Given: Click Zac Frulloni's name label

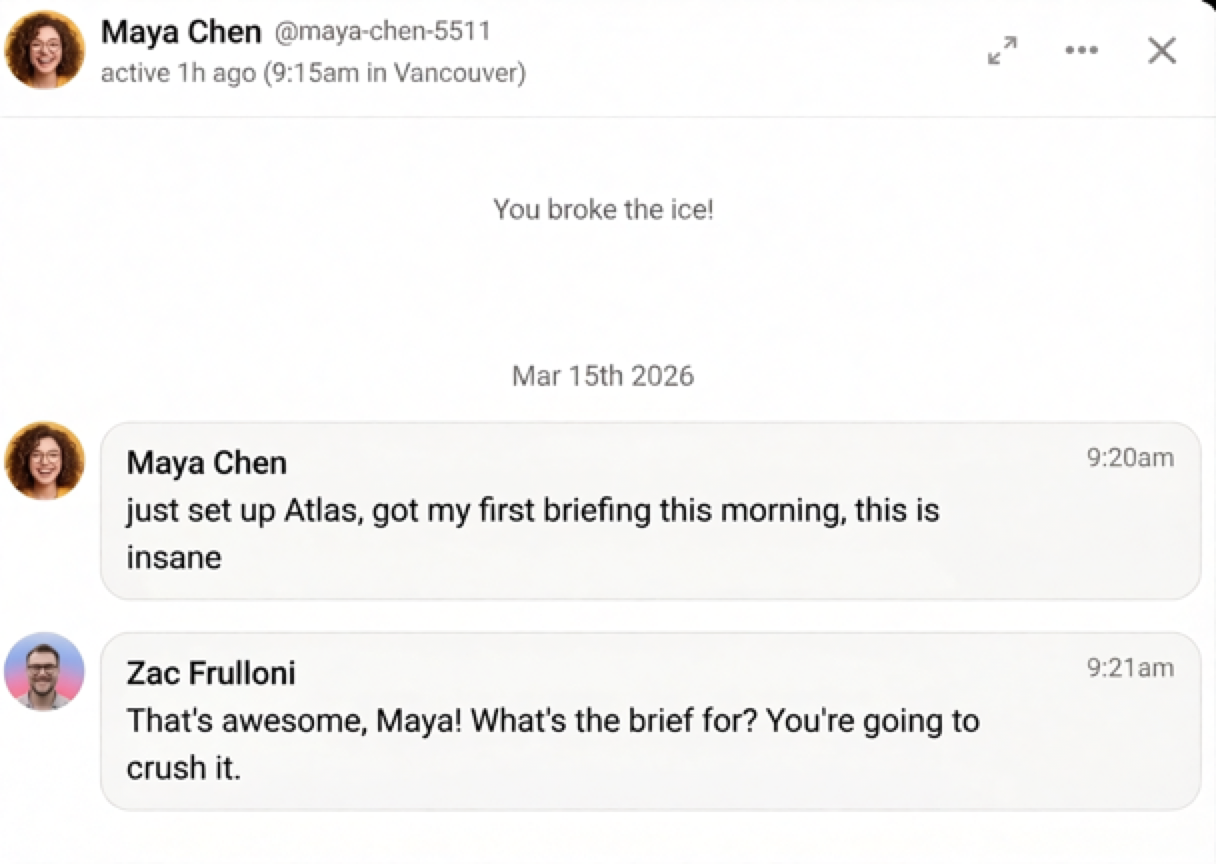Looking at the screenshot, I should [x=210, y=673].
